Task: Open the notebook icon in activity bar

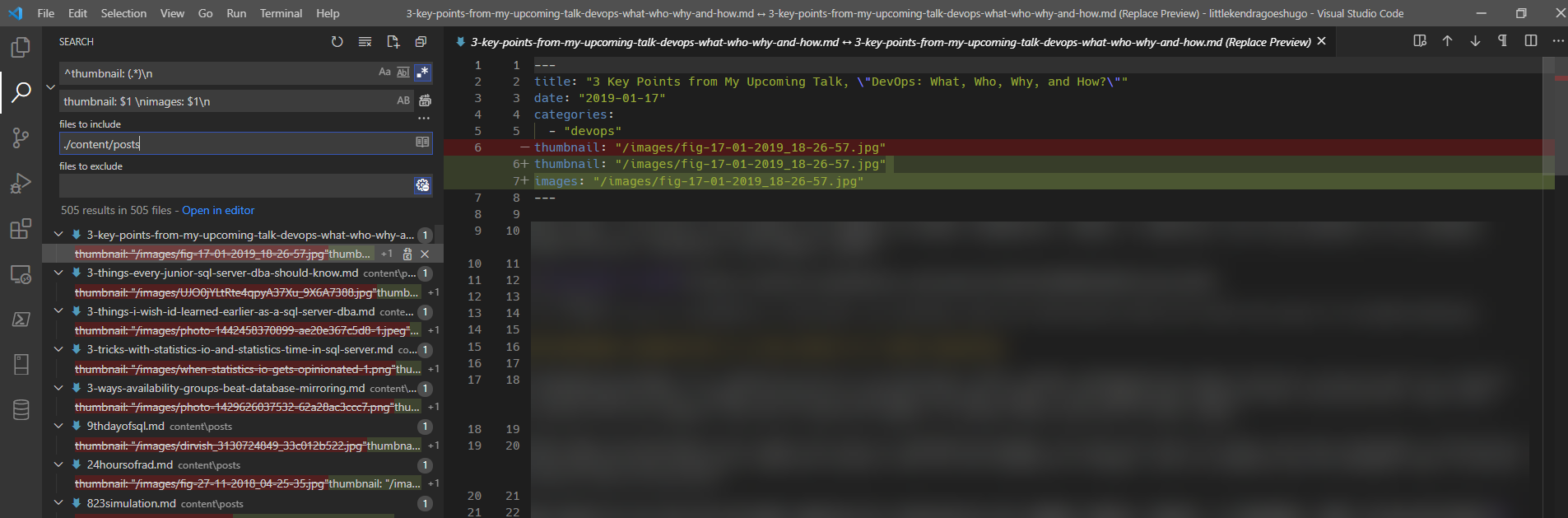Action: (x=21, y=364)
